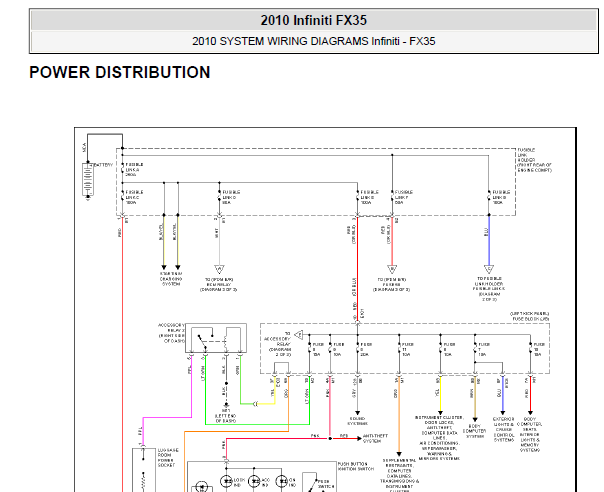The height and width of the screenshot is (492, 604).
Task: Click the white WHT wire above connector A
Action: 219,241
